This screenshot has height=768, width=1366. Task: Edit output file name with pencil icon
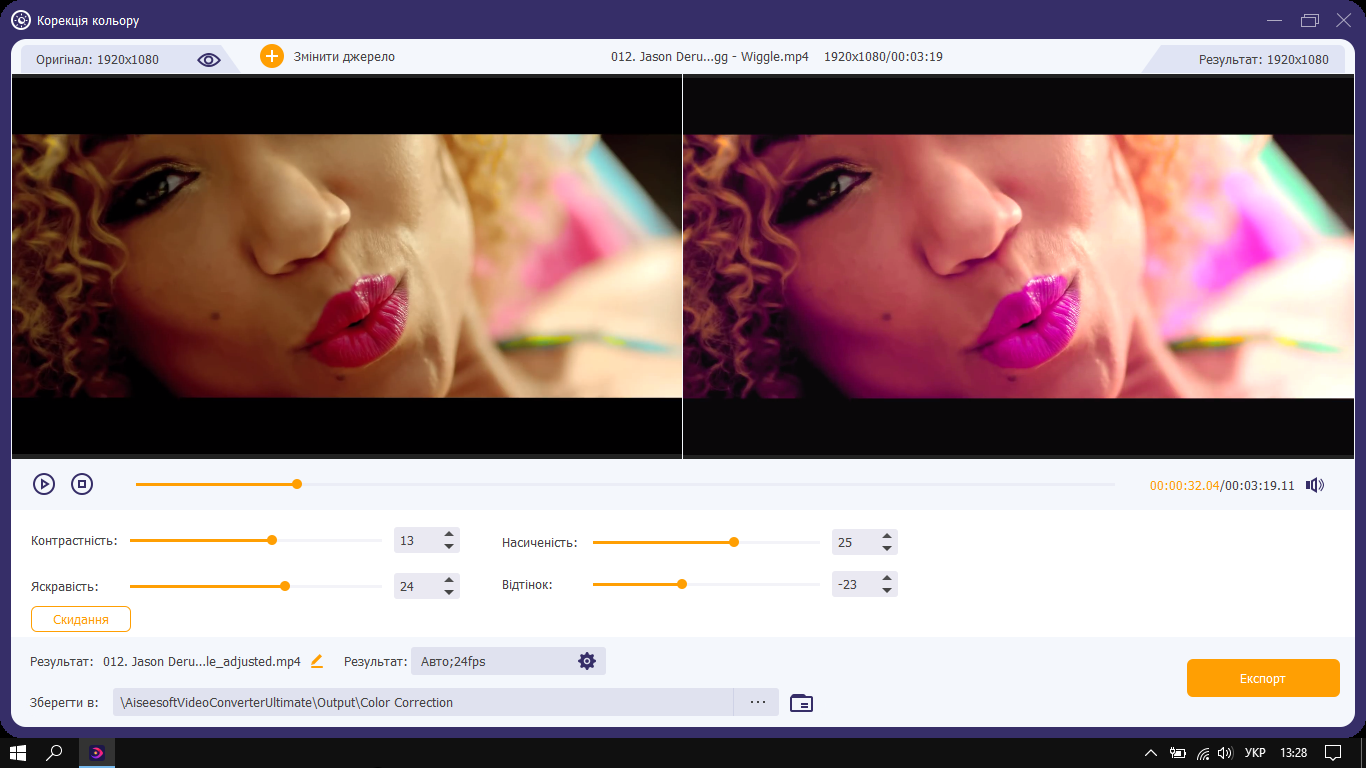(317, 661)
